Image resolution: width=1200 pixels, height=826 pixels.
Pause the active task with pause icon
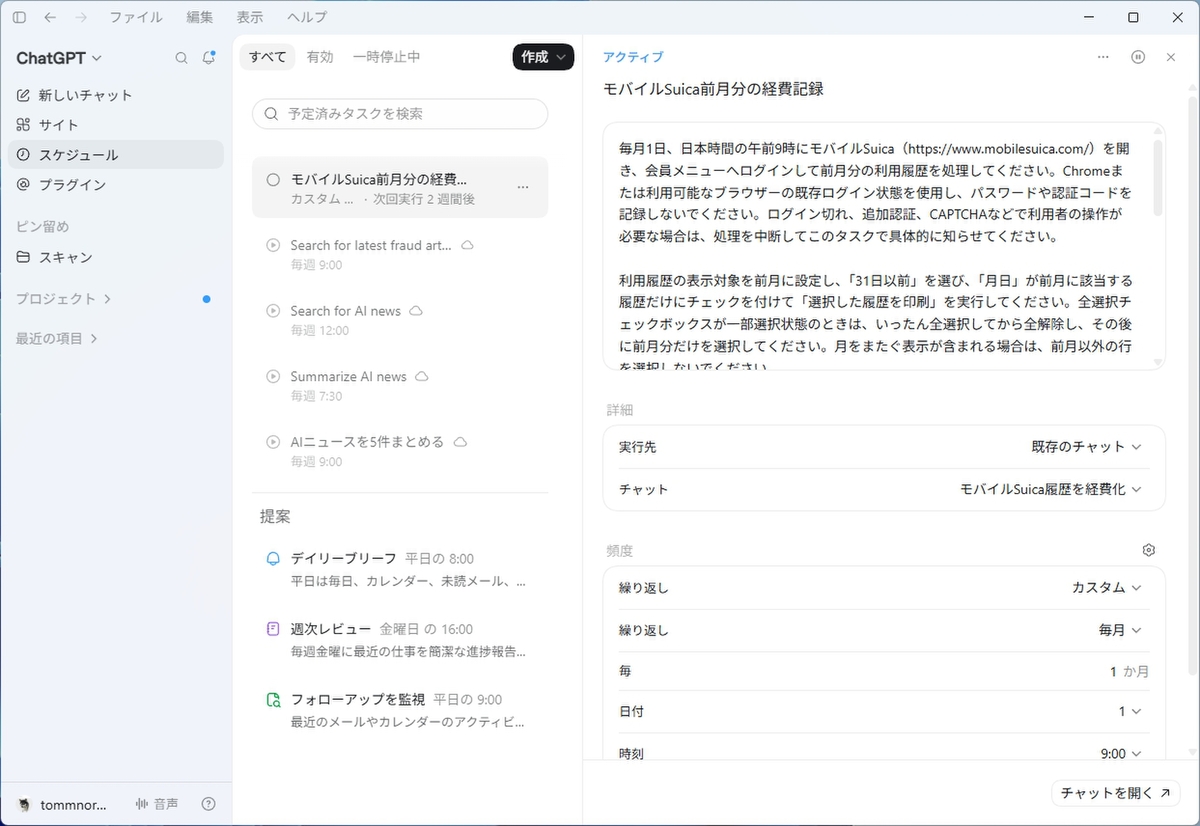click(1138, 57)
